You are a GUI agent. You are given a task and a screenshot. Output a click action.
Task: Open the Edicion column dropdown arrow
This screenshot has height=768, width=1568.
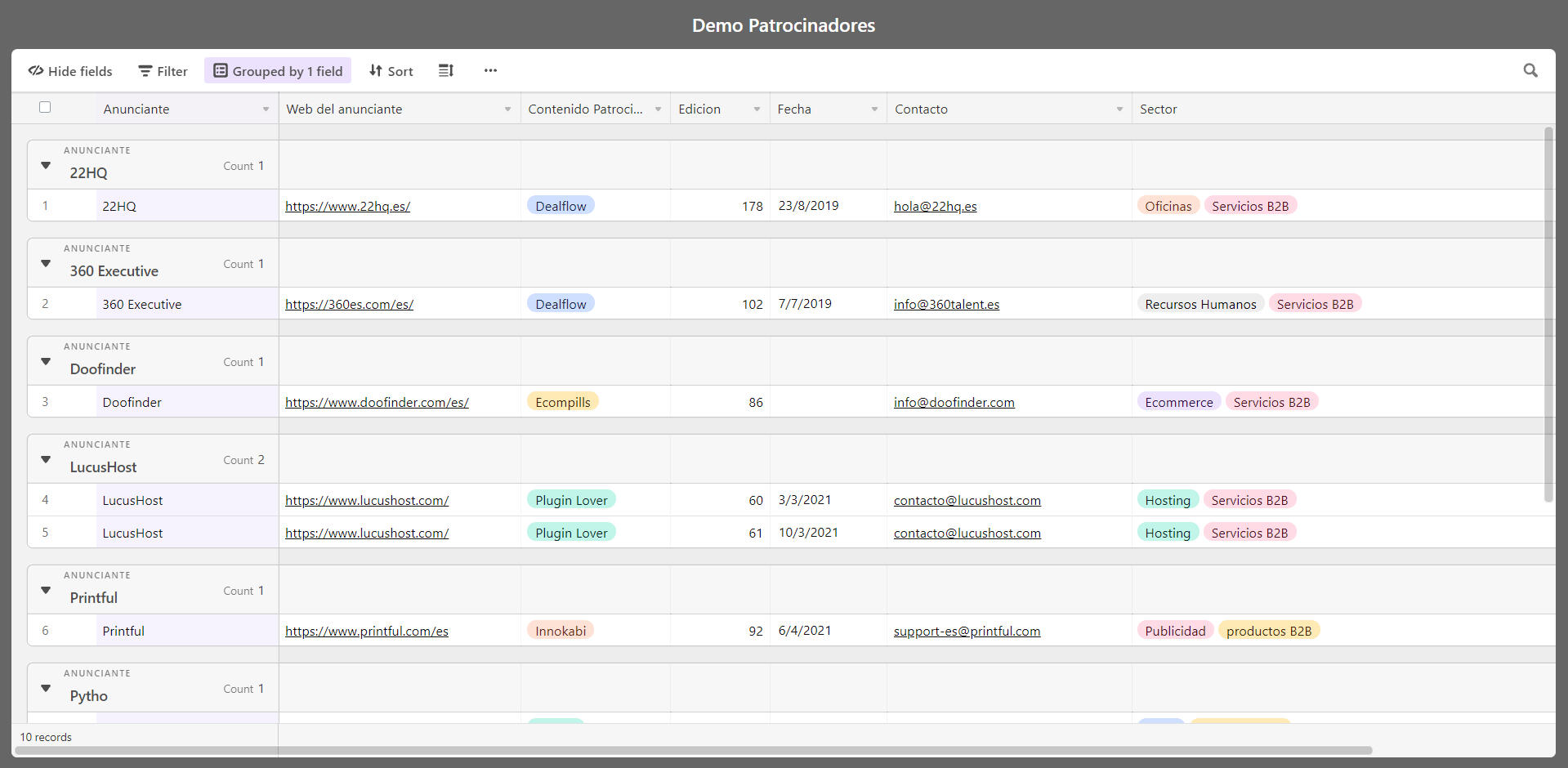tap(757, 109)
